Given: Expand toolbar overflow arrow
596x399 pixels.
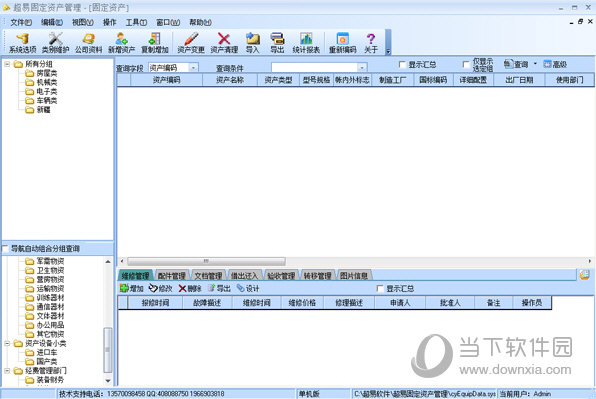Looking at the screenshot, I should point(388,52).
